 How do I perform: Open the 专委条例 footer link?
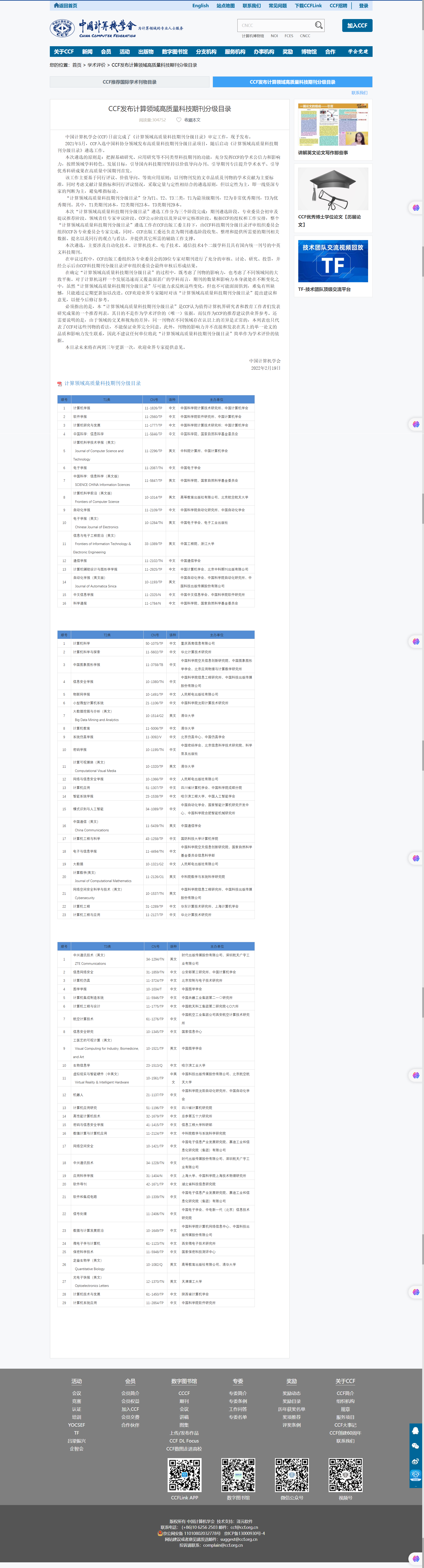click(238, 1401)
